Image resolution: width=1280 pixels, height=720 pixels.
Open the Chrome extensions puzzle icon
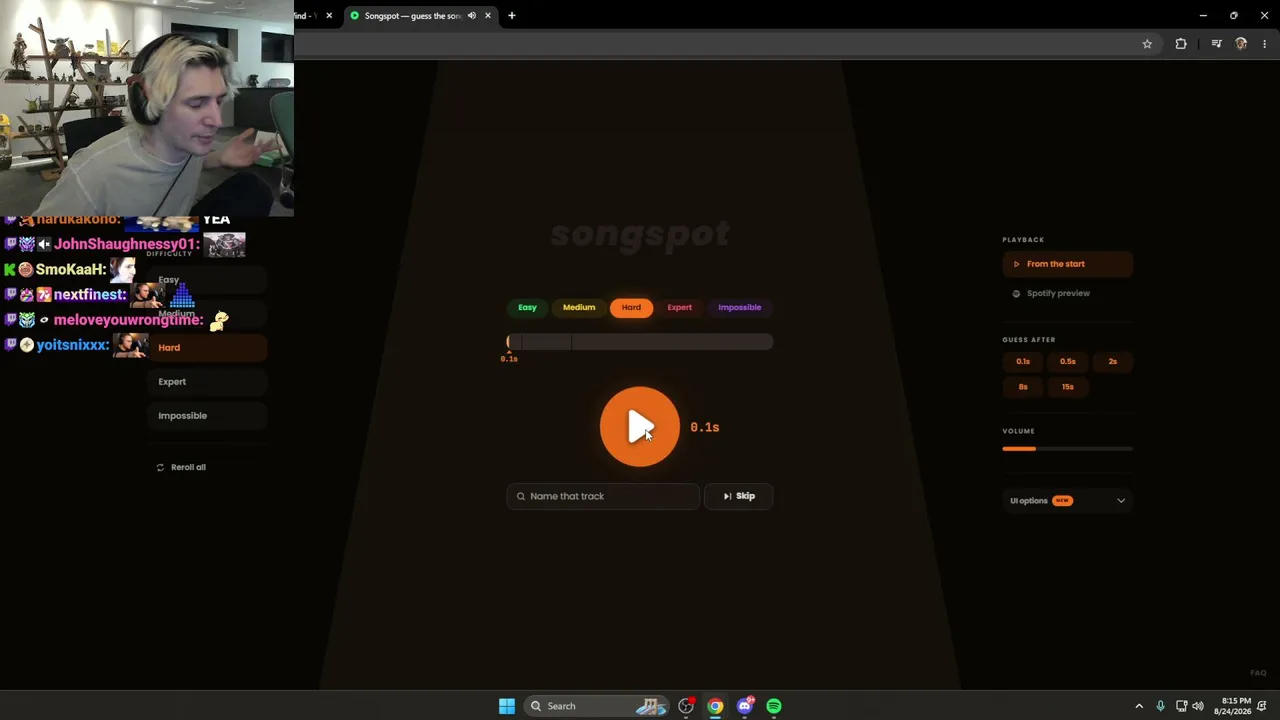tap(1181, 44)
